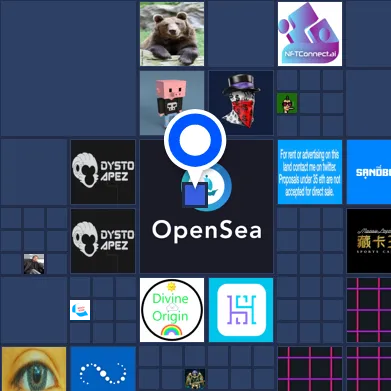
Task: Select the black tile with Chinese characters
Action: 369,241
